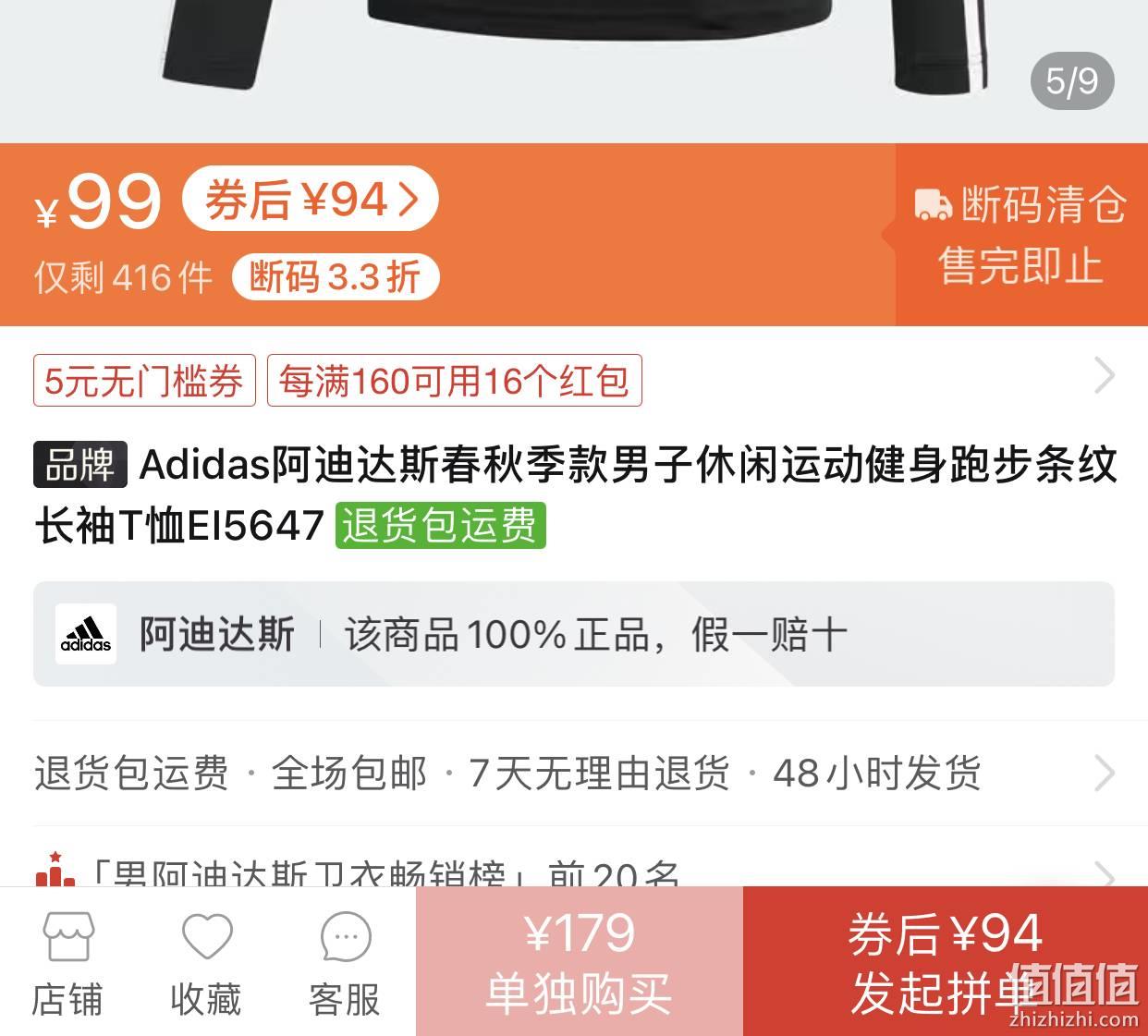Tap the 收藏 heart icon
Viewport: 1148px width, 1036px height.
point(207,936)
